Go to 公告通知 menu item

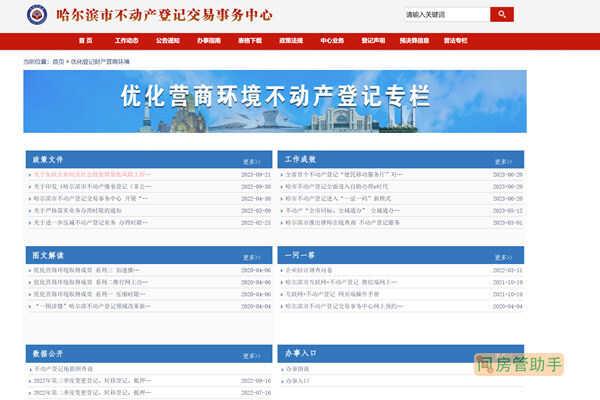[x=168, y=41]
